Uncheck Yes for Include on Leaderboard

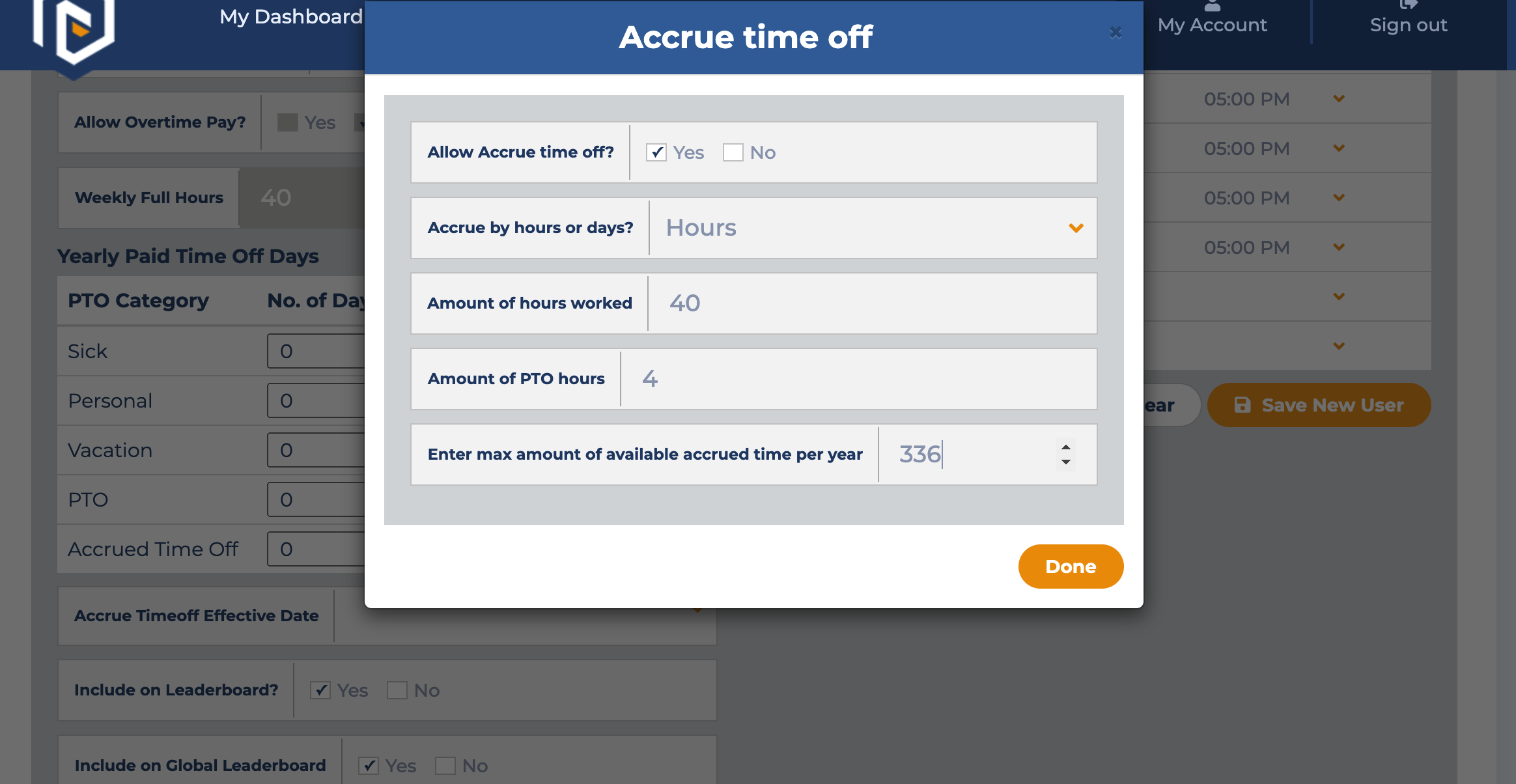coord(320,690)
